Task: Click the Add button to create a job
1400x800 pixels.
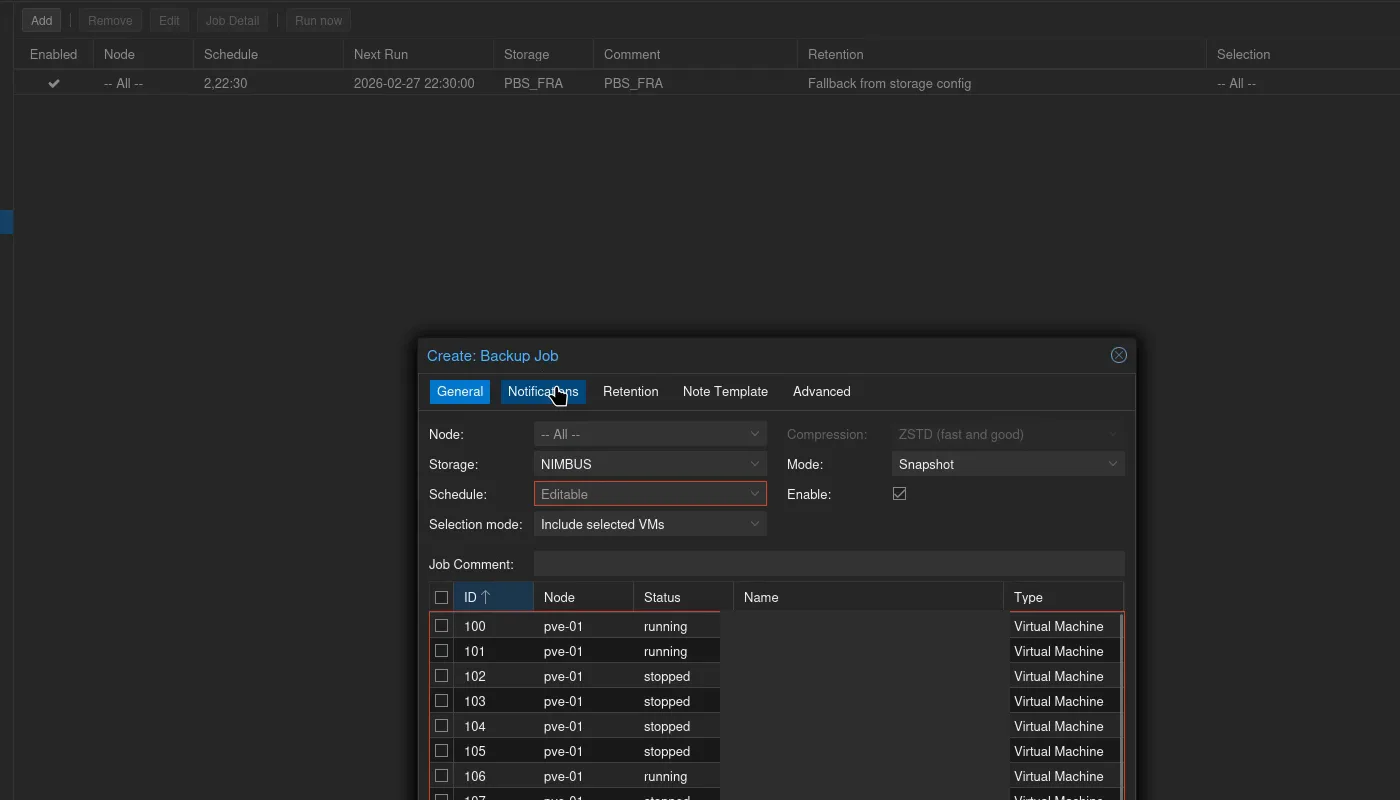Action: click(41, 20)
